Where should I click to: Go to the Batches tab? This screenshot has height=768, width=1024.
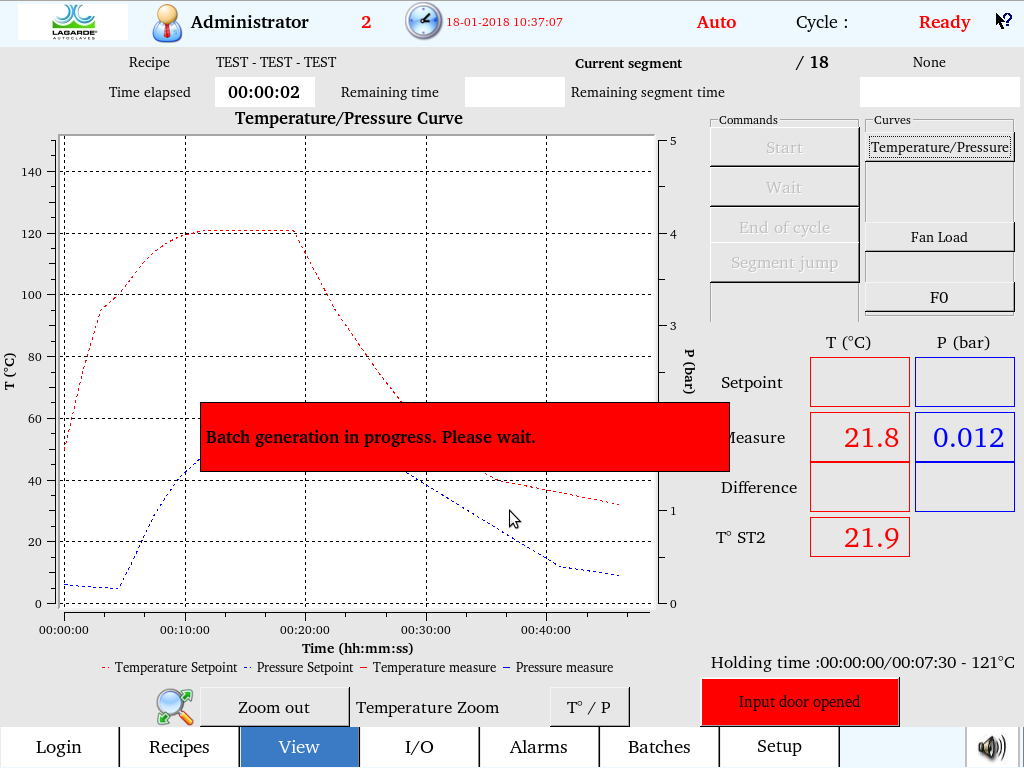tap(659, 747)
